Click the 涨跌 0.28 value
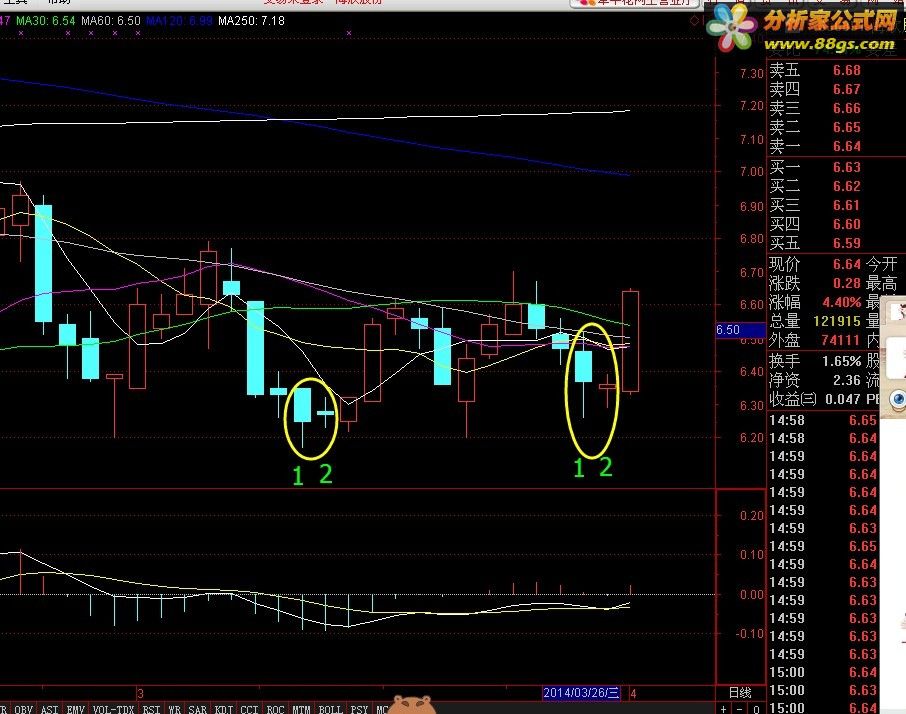The height and width of the screenshot is (714, 906). tap(846, 284)
